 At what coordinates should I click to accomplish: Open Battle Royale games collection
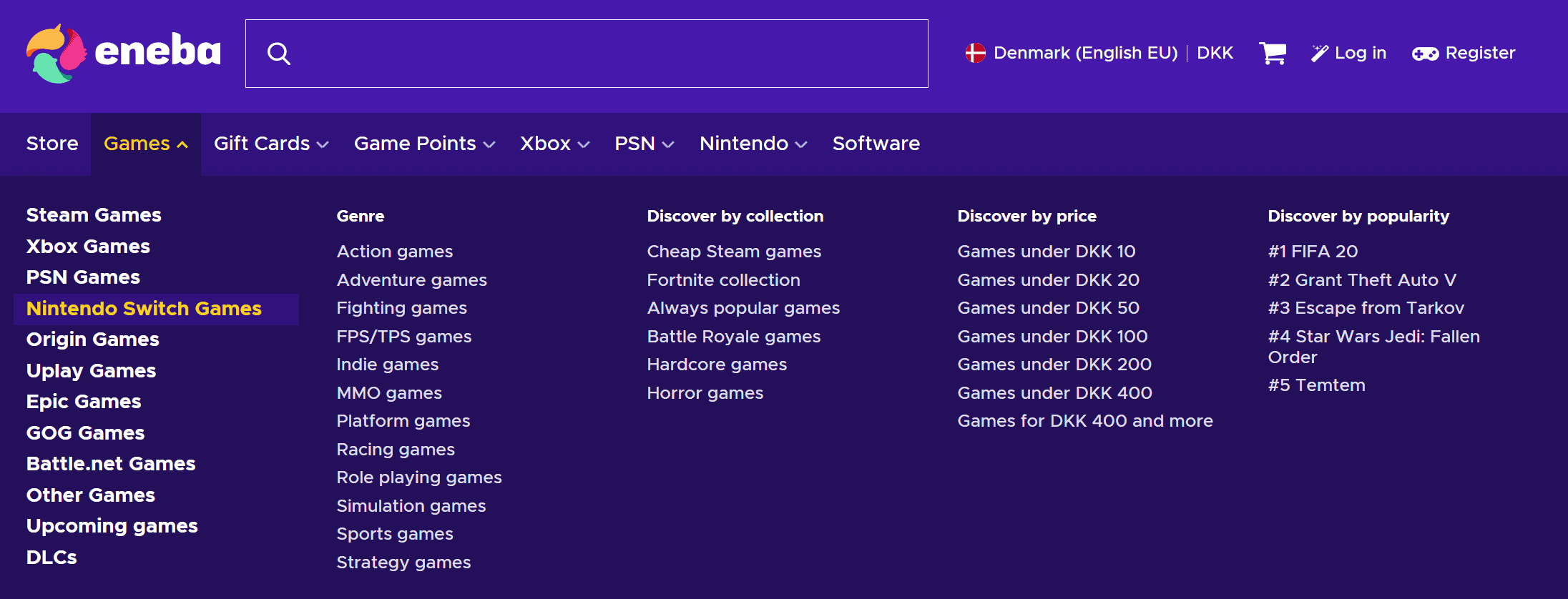click(x=734, y=337)
